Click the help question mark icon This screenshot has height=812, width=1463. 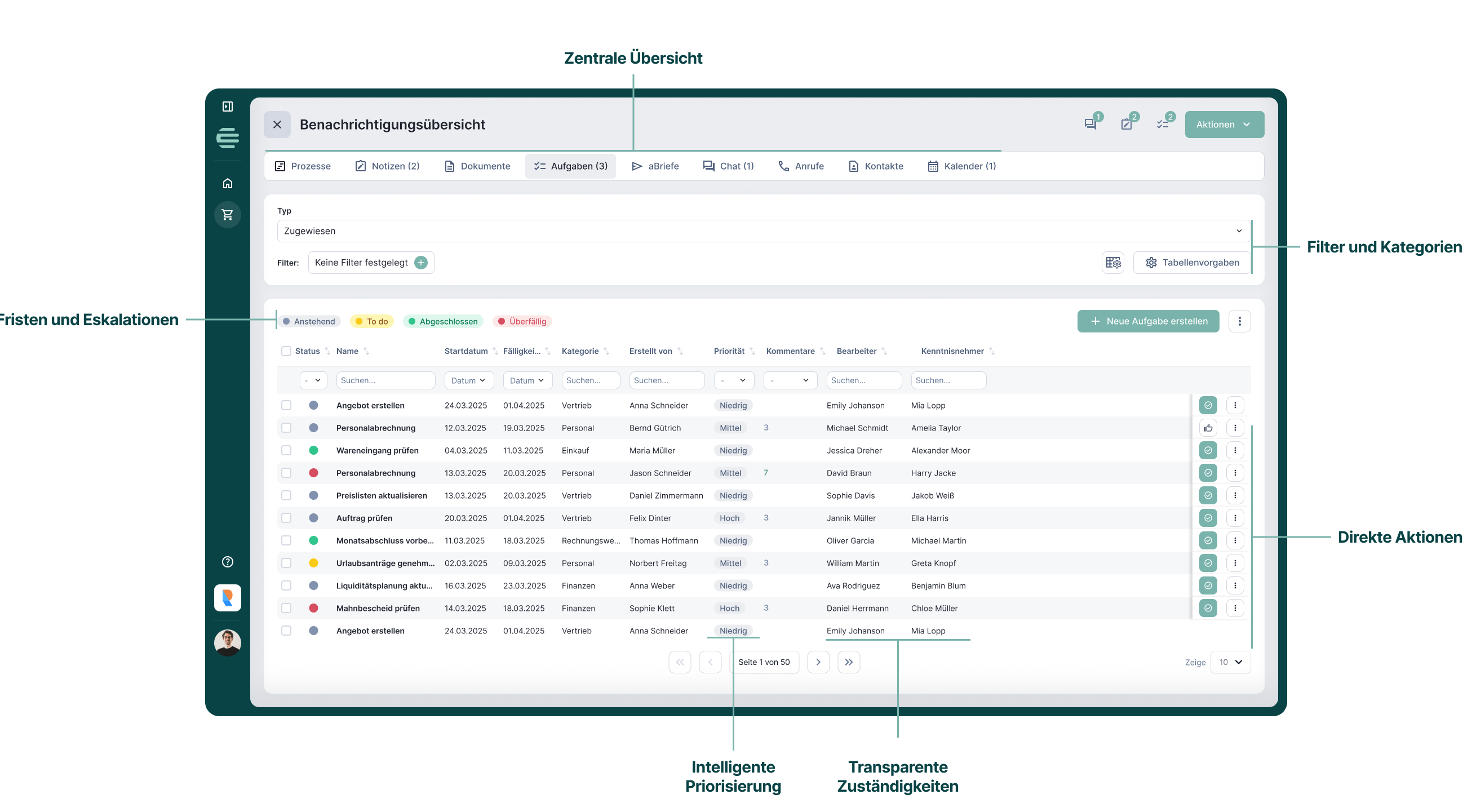click(228, 562)
